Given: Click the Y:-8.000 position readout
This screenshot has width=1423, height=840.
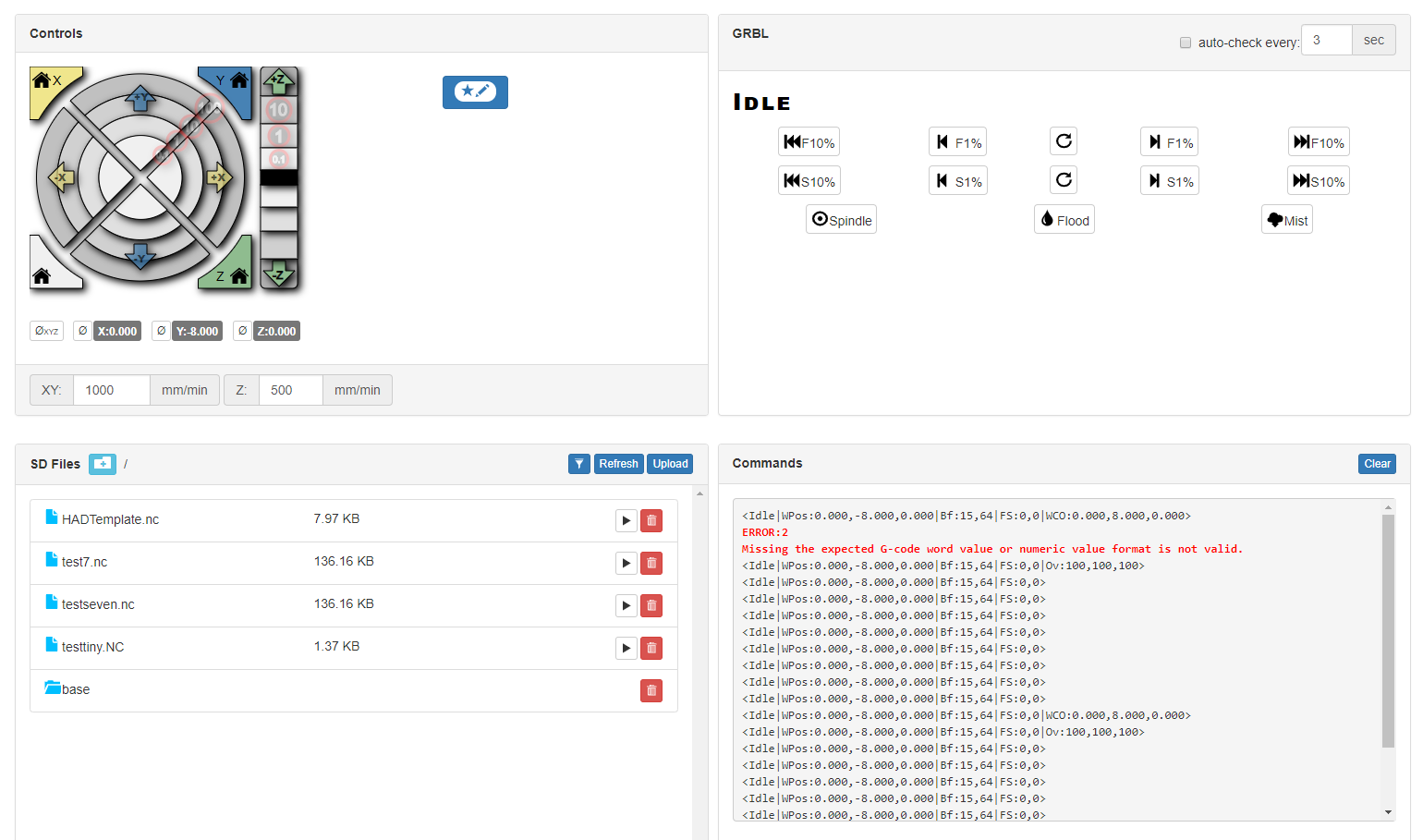Looking at the screenshot, I should [198, 331].
